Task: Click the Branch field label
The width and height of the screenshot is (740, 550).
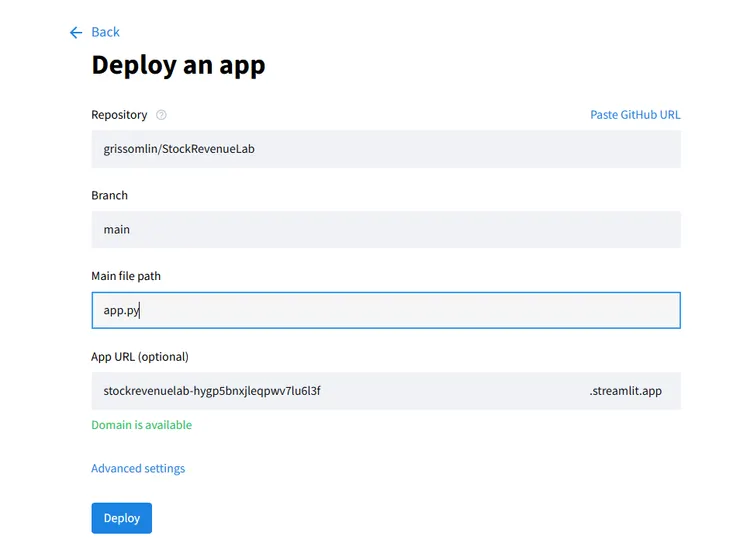Action: (109, 195)
